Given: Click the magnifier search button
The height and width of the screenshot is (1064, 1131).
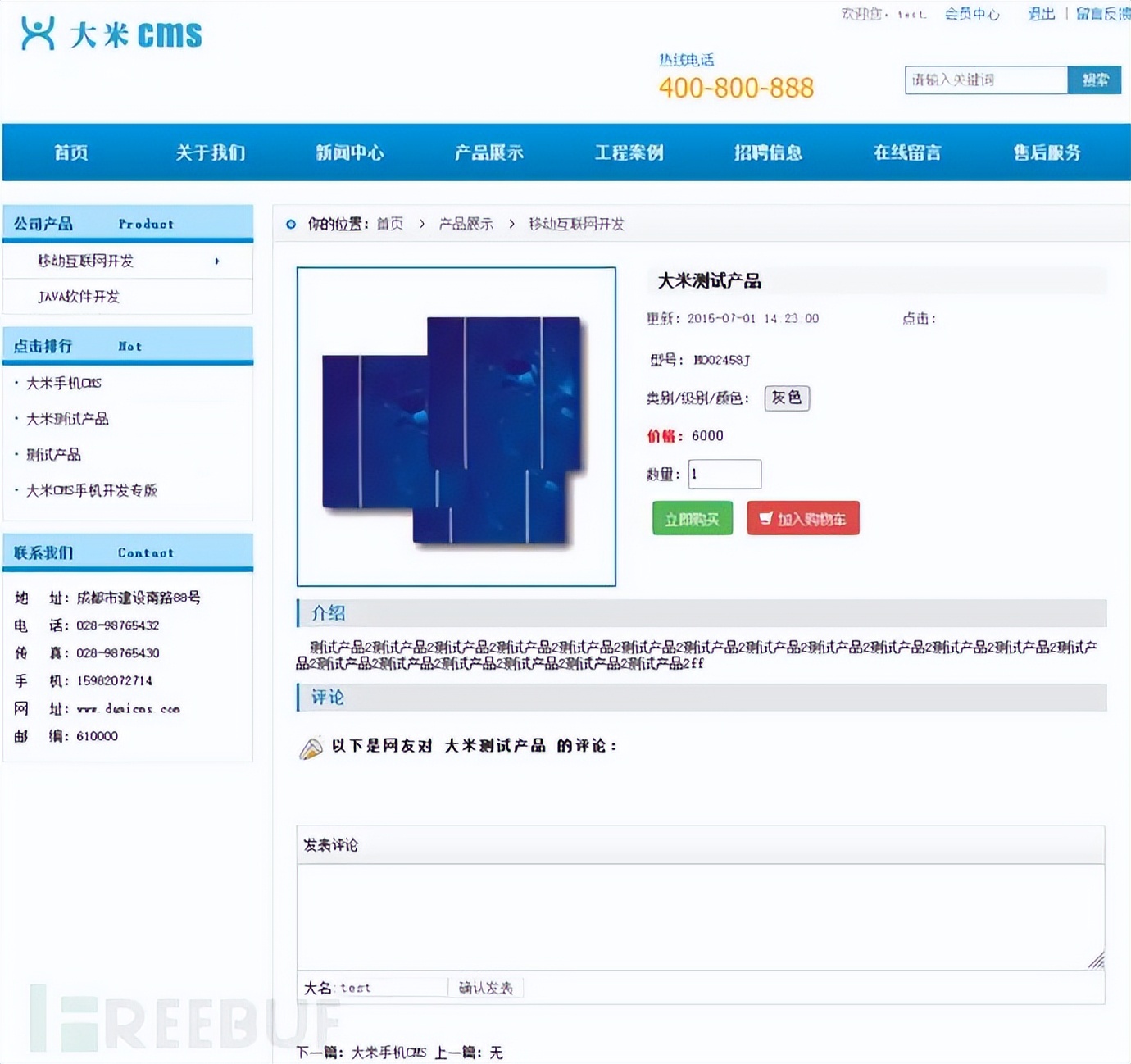Looking at the screenshot, I should point(1096,80).
